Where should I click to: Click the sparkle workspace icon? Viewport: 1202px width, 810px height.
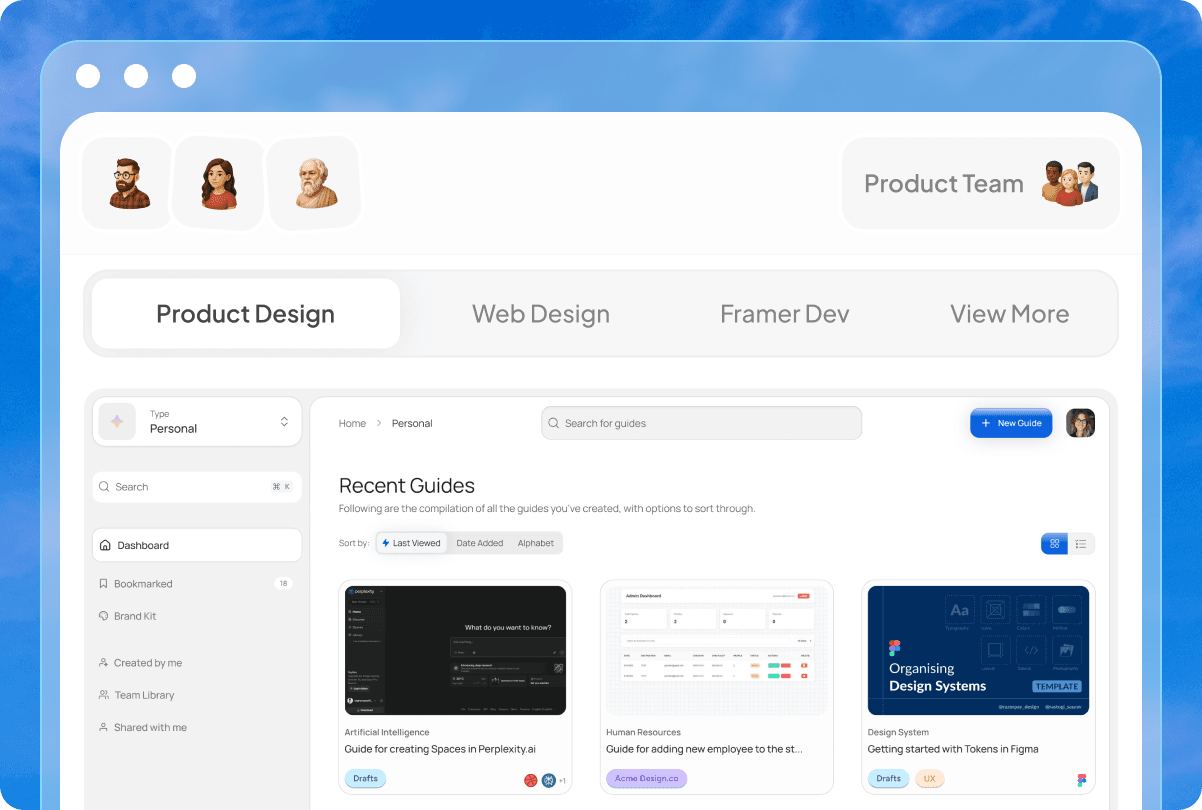[117, 421]
